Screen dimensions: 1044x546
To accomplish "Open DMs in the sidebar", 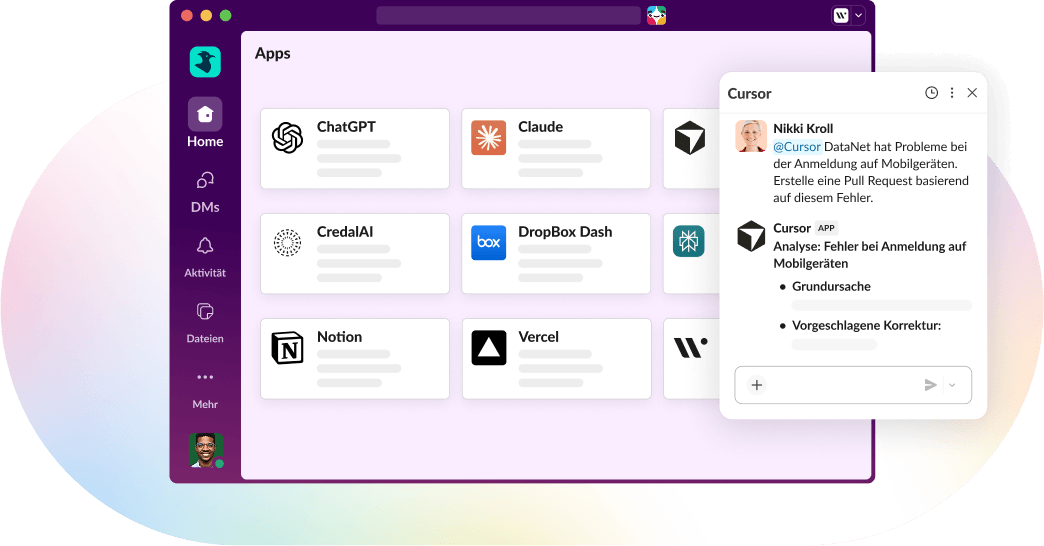I will pyautogui.click(x=205, y=192).
